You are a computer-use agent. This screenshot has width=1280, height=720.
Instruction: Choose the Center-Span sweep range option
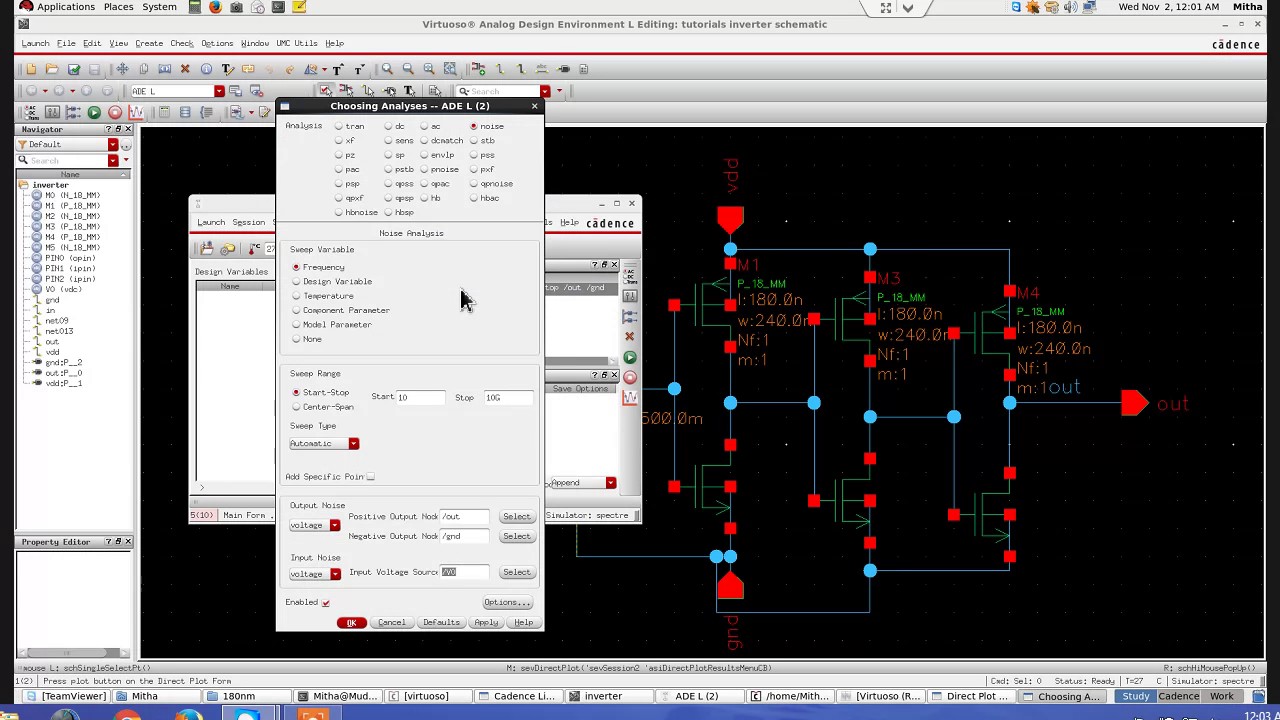(x=296, y=407)
